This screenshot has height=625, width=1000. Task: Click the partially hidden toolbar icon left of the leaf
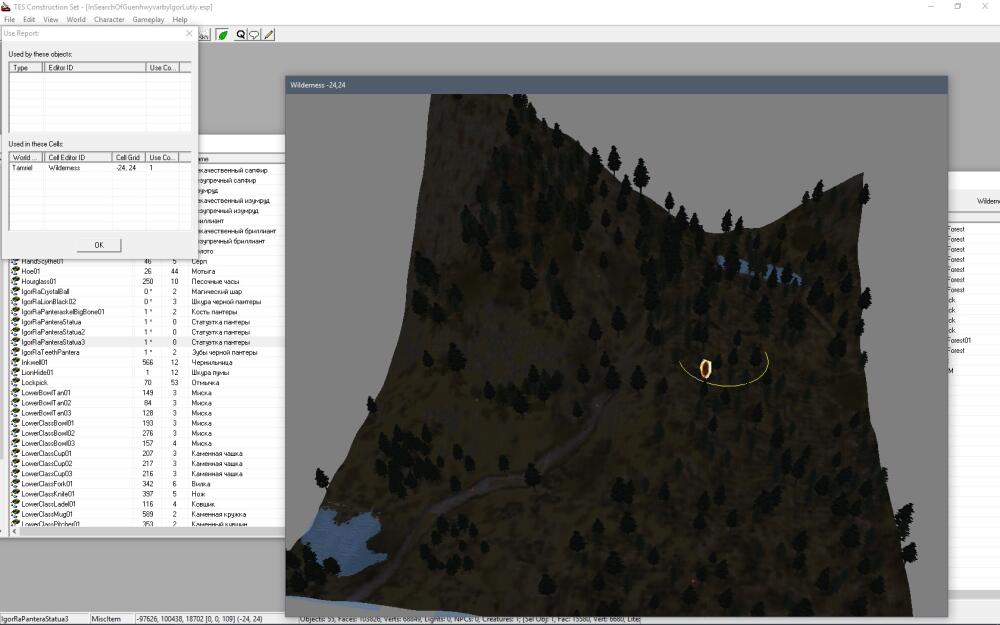[204, 34]
